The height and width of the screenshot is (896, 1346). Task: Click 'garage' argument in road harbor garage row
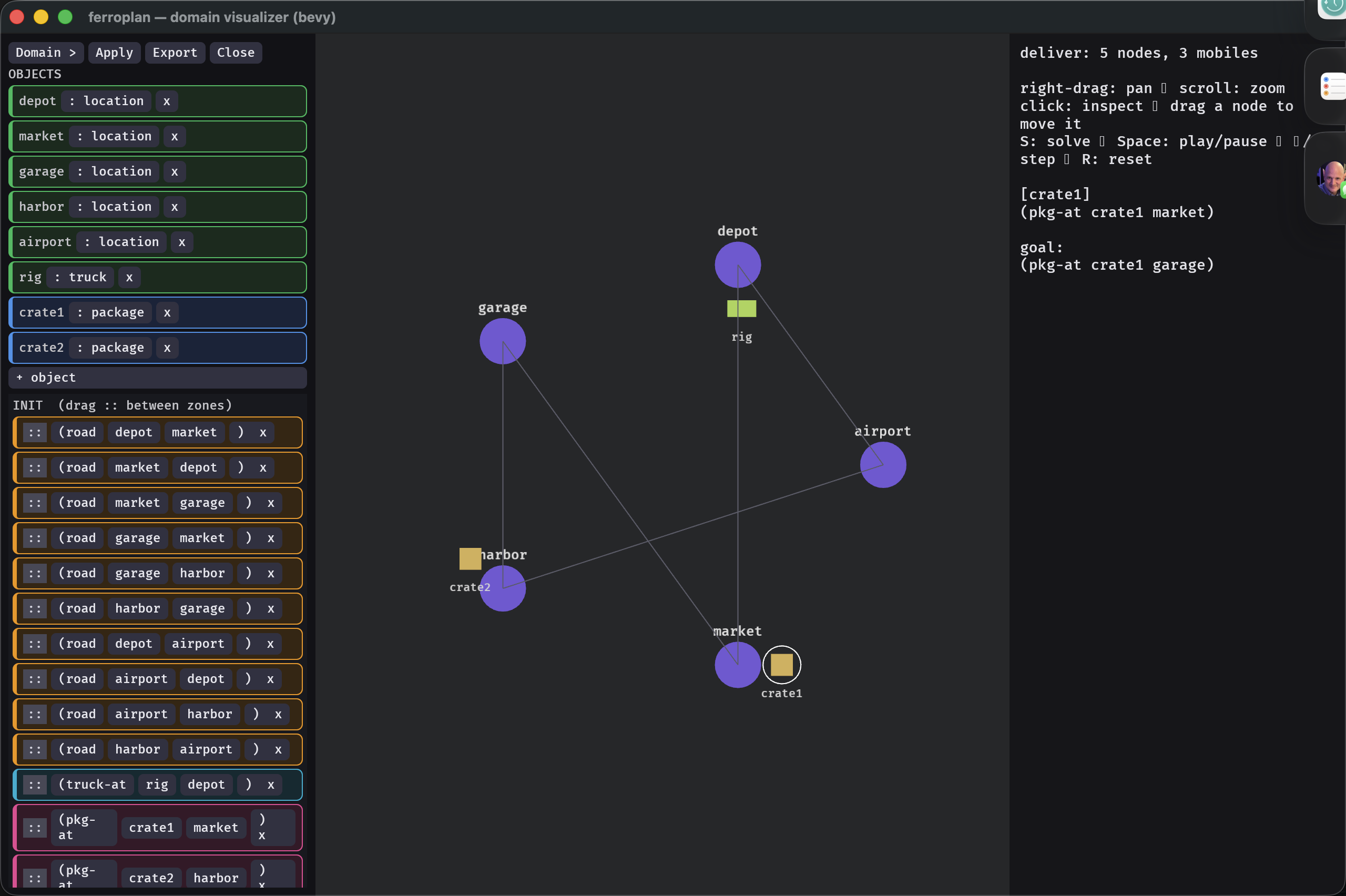click(x=202, y=608)
